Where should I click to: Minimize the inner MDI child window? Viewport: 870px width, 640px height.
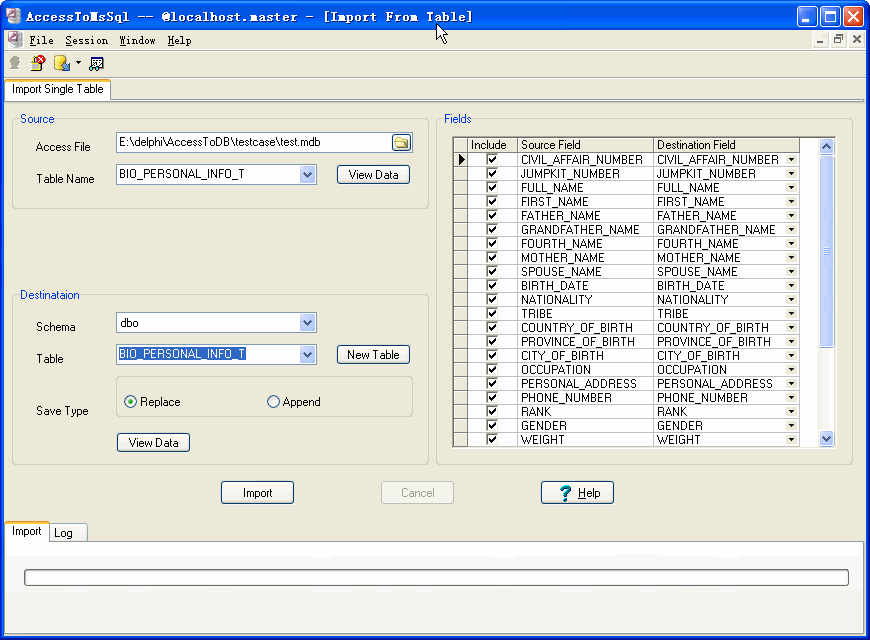(x=820, y=39)
